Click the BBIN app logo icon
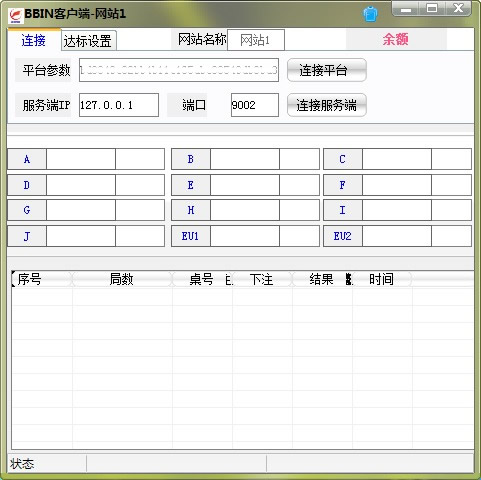Screen dimensions: 481x480 (x=16, y=15)
